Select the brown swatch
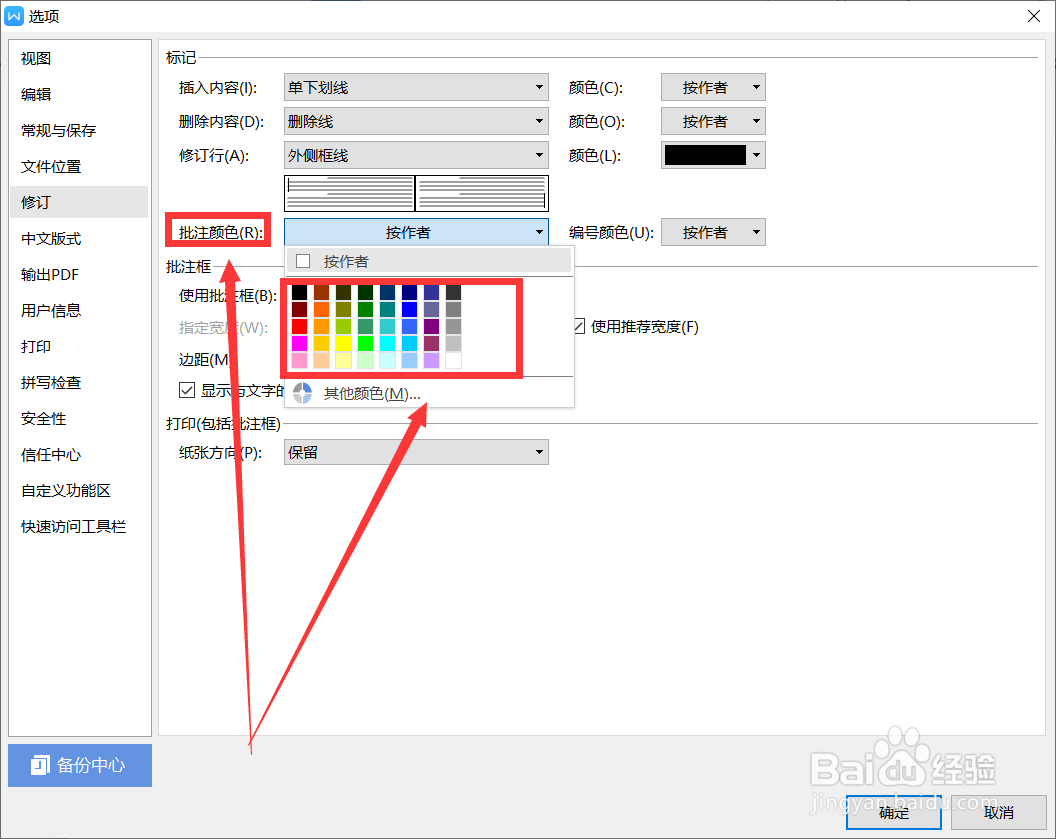Screen dimensions: 1056x839 pyautogui.click(x=321, y=292)
